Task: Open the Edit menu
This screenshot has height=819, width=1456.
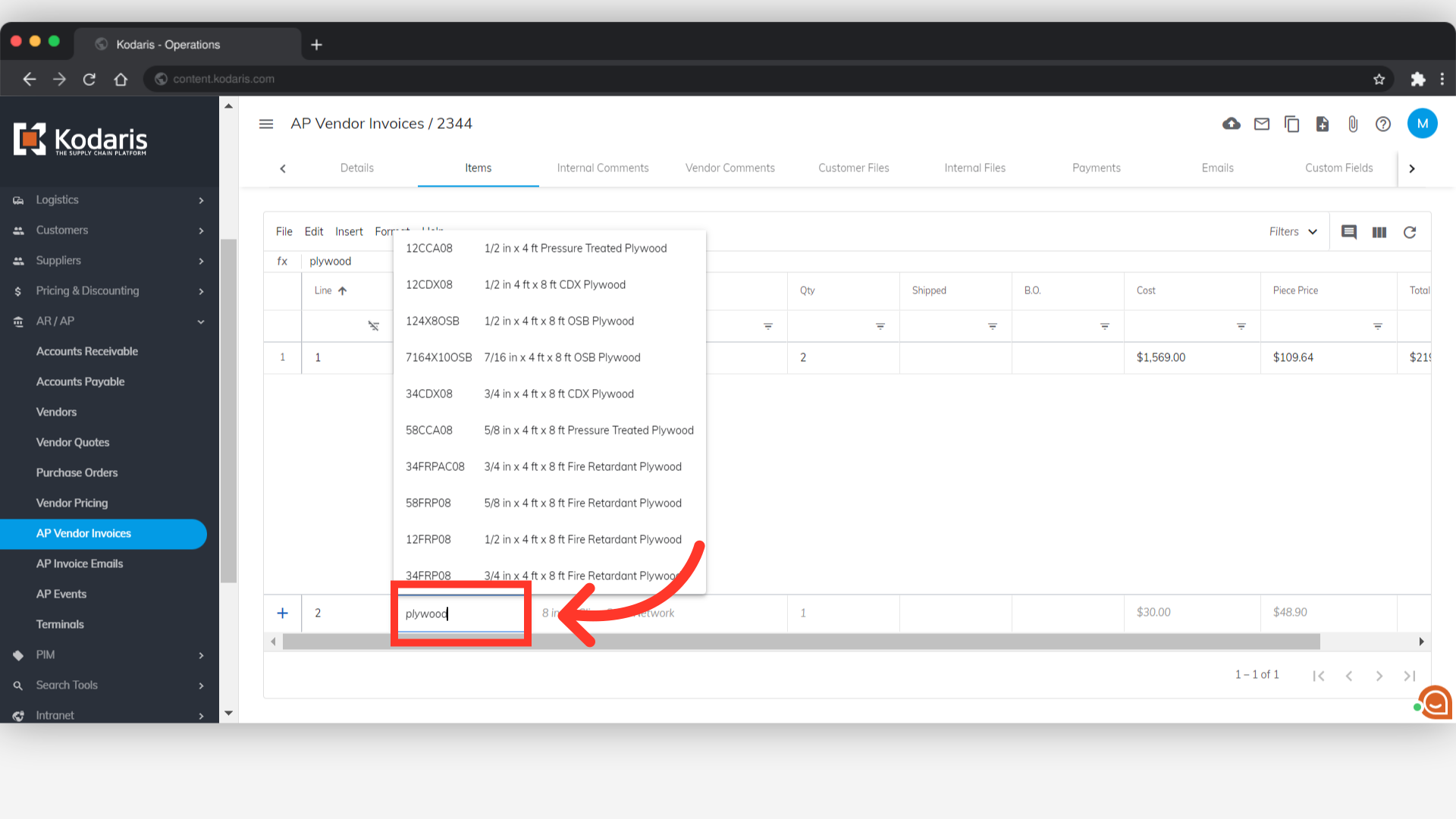Action: pos(314,232)
